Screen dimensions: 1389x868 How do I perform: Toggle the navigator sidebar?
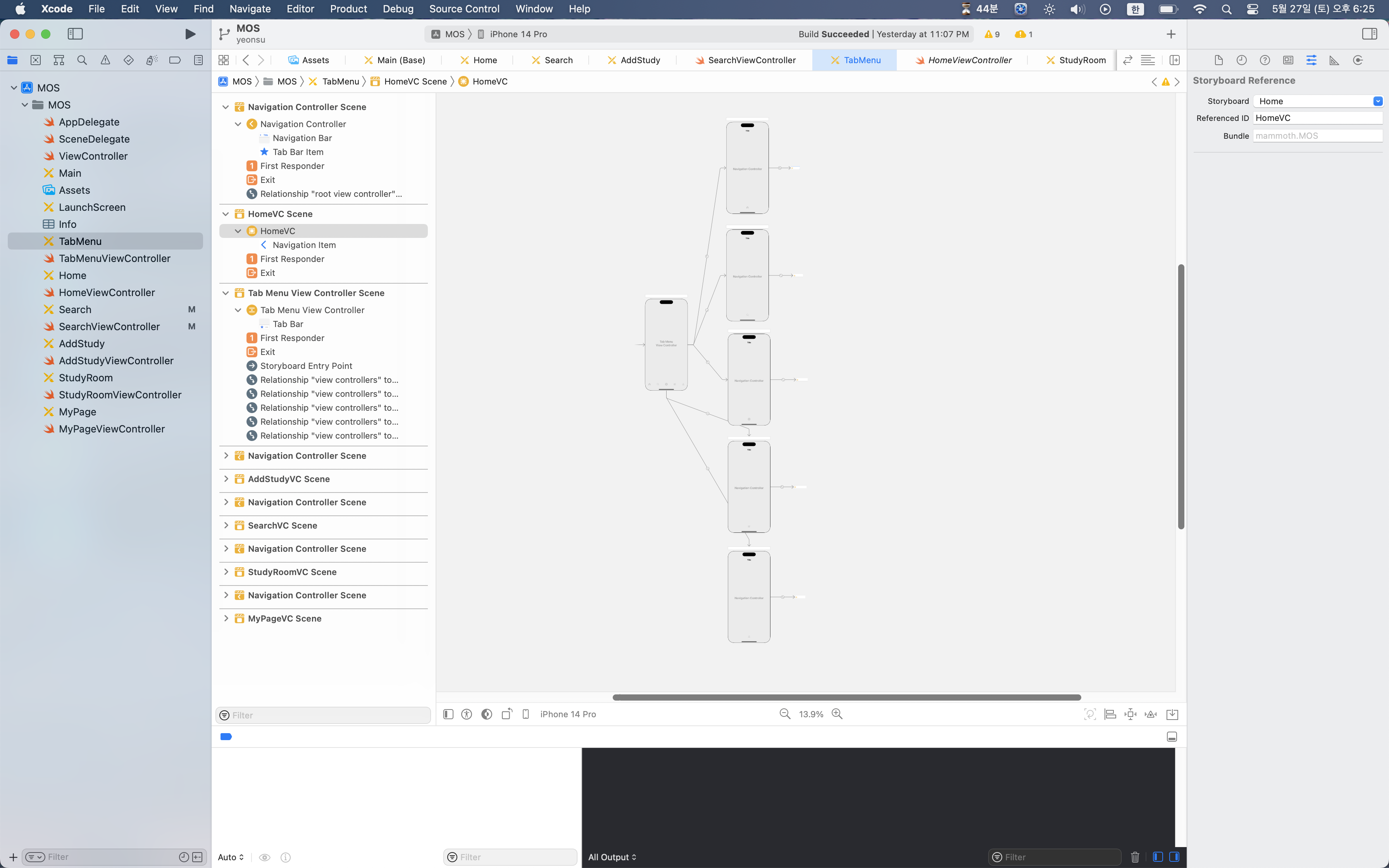75,34
